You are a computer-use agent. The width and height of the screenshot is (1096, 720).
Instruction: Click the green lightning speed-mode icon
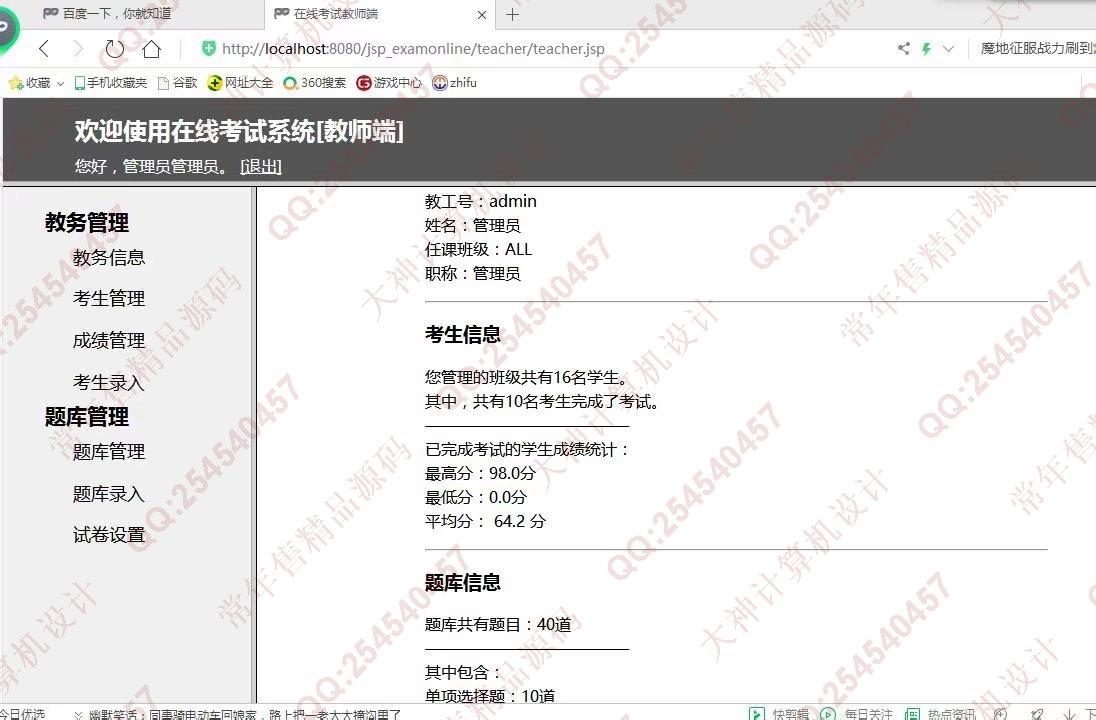click(x=926, y=48)
